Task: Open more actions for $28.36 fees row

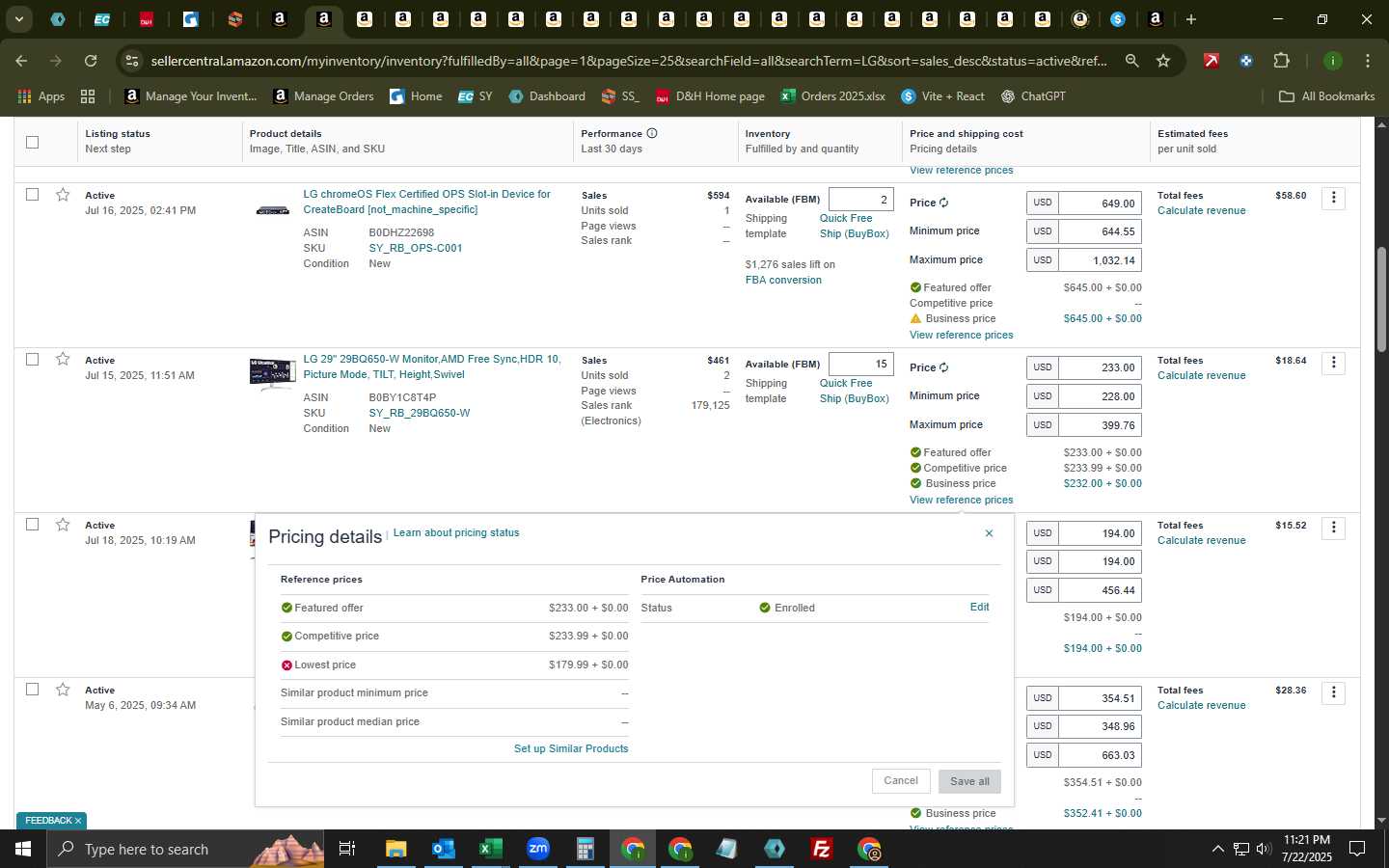Action: point(1334,692)
